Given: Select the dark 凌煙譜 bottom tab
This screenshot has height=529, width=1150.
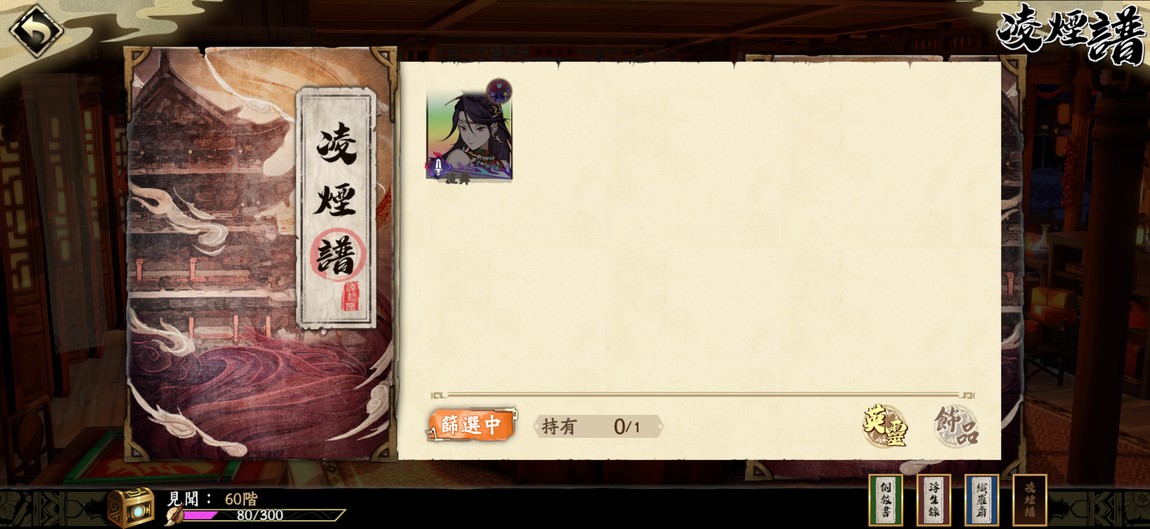Looking at the screenshot, I should (x=1030, y=500).
